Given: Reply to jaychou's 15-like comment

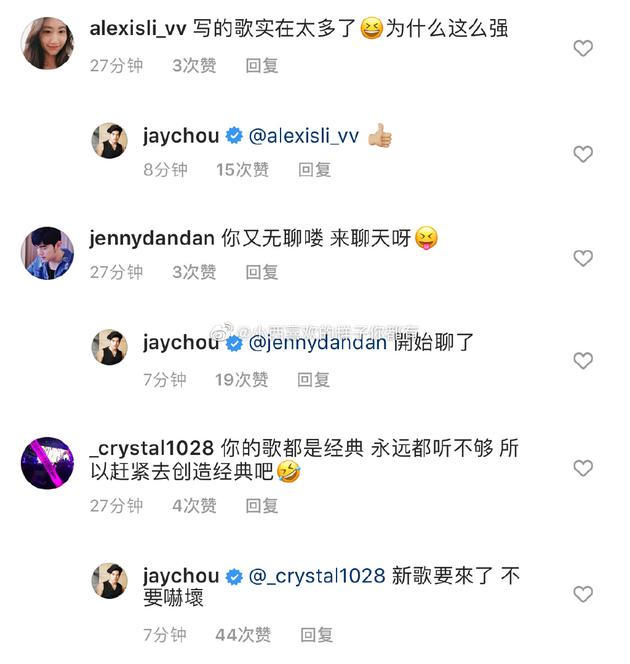Looking at the screenshot, I should [x=314, y=170].
